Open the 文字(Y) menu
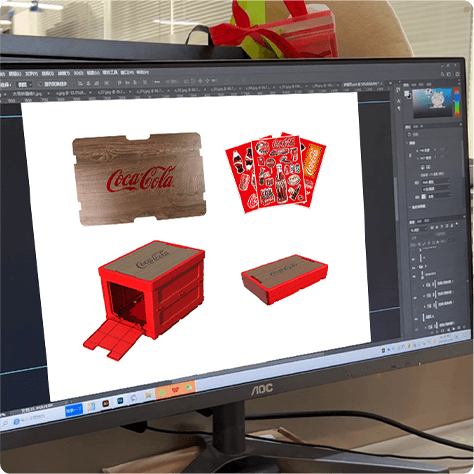Image resolution: width=474 pixels, height=474 pixels. tap(31, 74)
